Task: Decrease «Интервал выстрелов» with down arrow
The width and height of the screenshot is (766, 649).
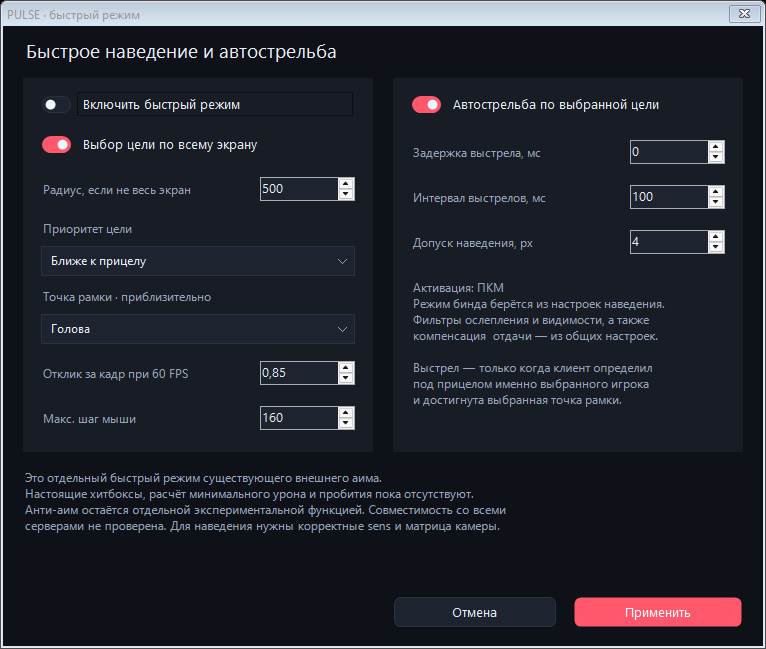Action: (716, 202)
